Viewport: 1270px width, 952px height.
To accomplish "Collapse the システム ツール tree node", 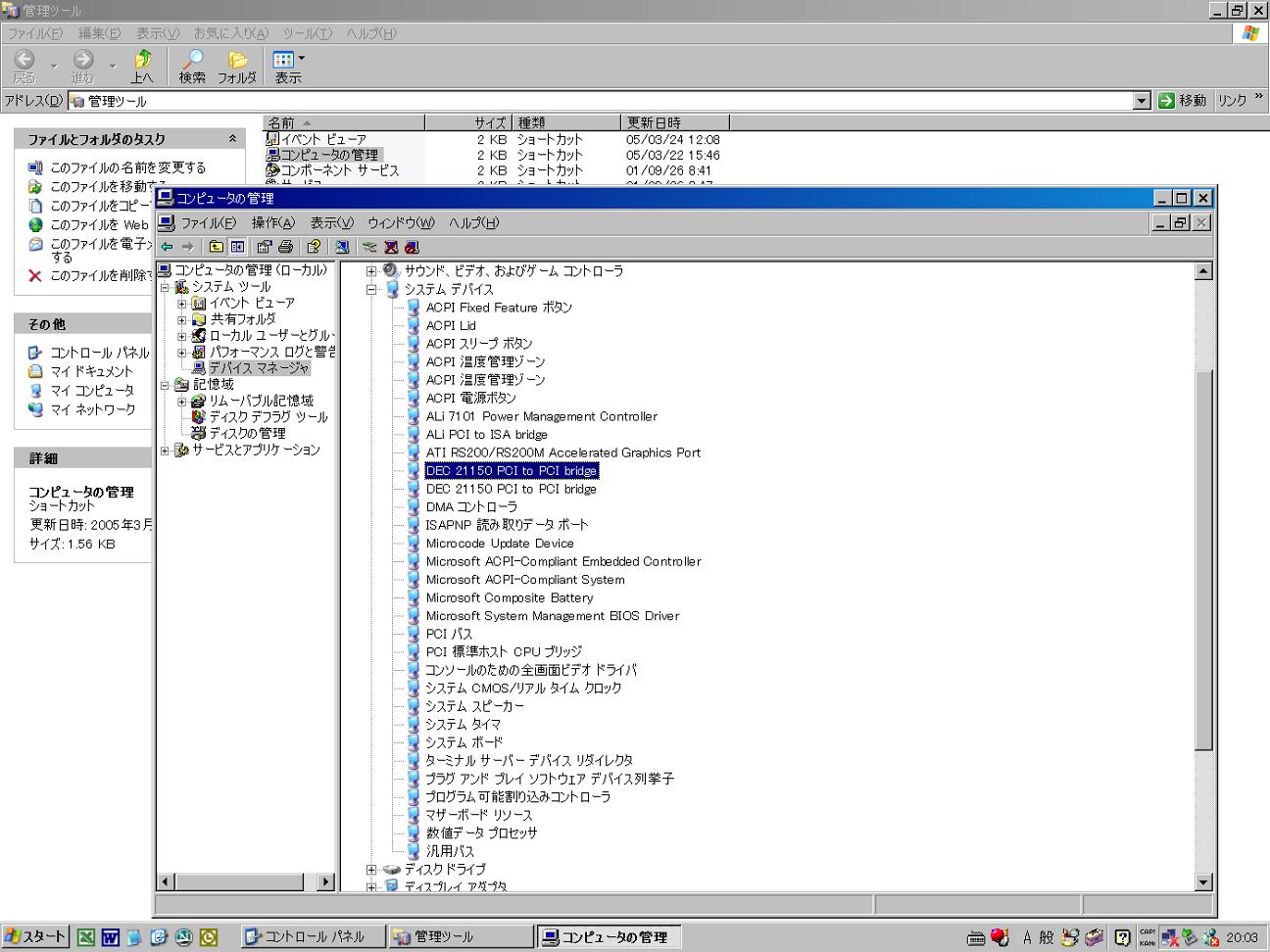I will click(x=166, y=287).
